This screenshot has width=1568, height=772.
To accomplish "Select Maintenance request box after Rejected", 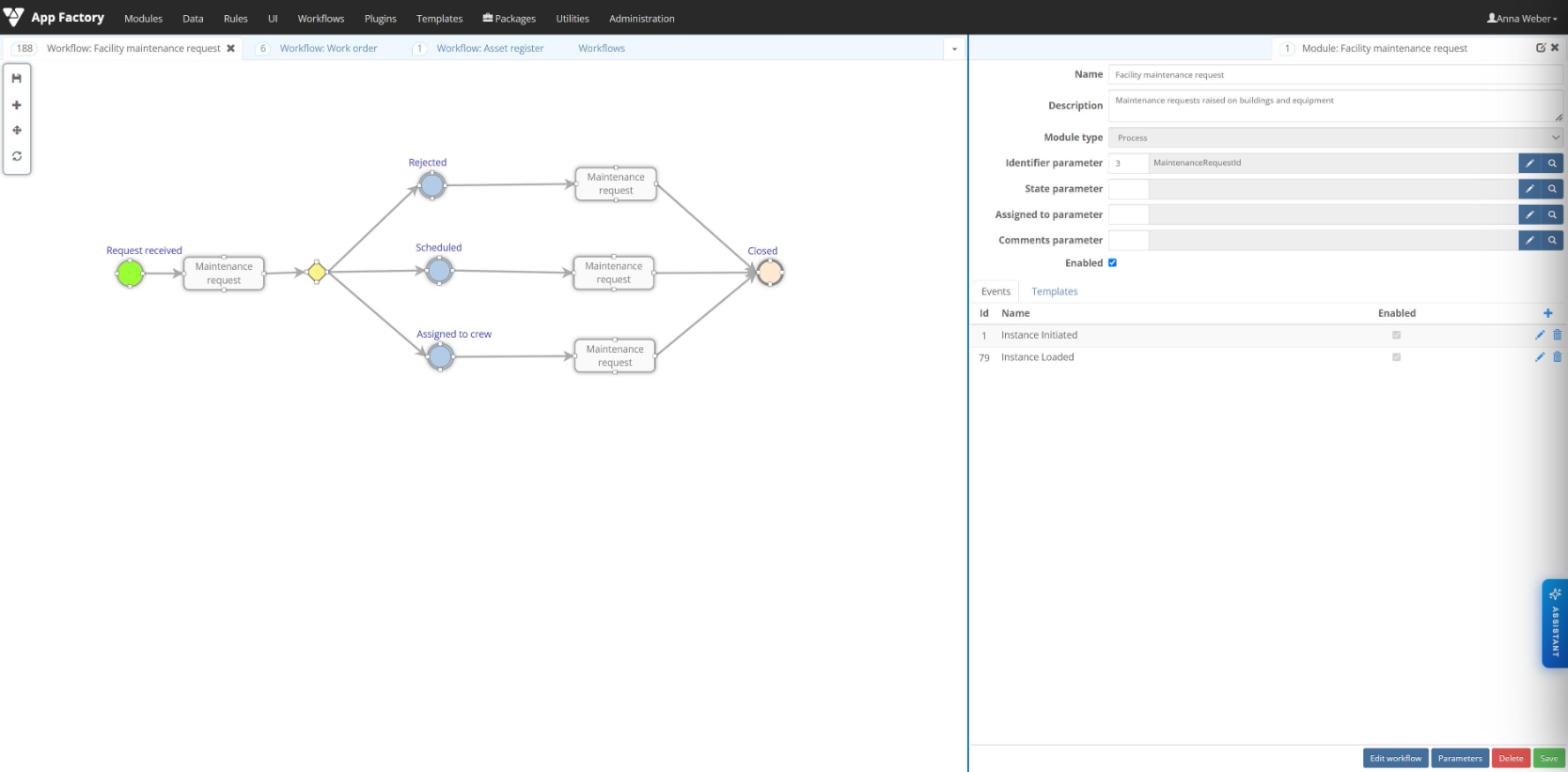I will pyautogui.click(x=616, y=184).
